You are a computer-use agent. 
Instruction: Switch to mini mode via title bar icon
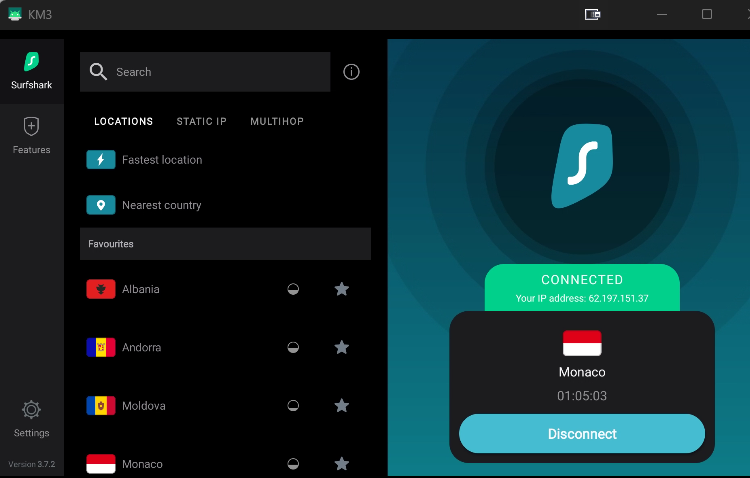[592, 14]
